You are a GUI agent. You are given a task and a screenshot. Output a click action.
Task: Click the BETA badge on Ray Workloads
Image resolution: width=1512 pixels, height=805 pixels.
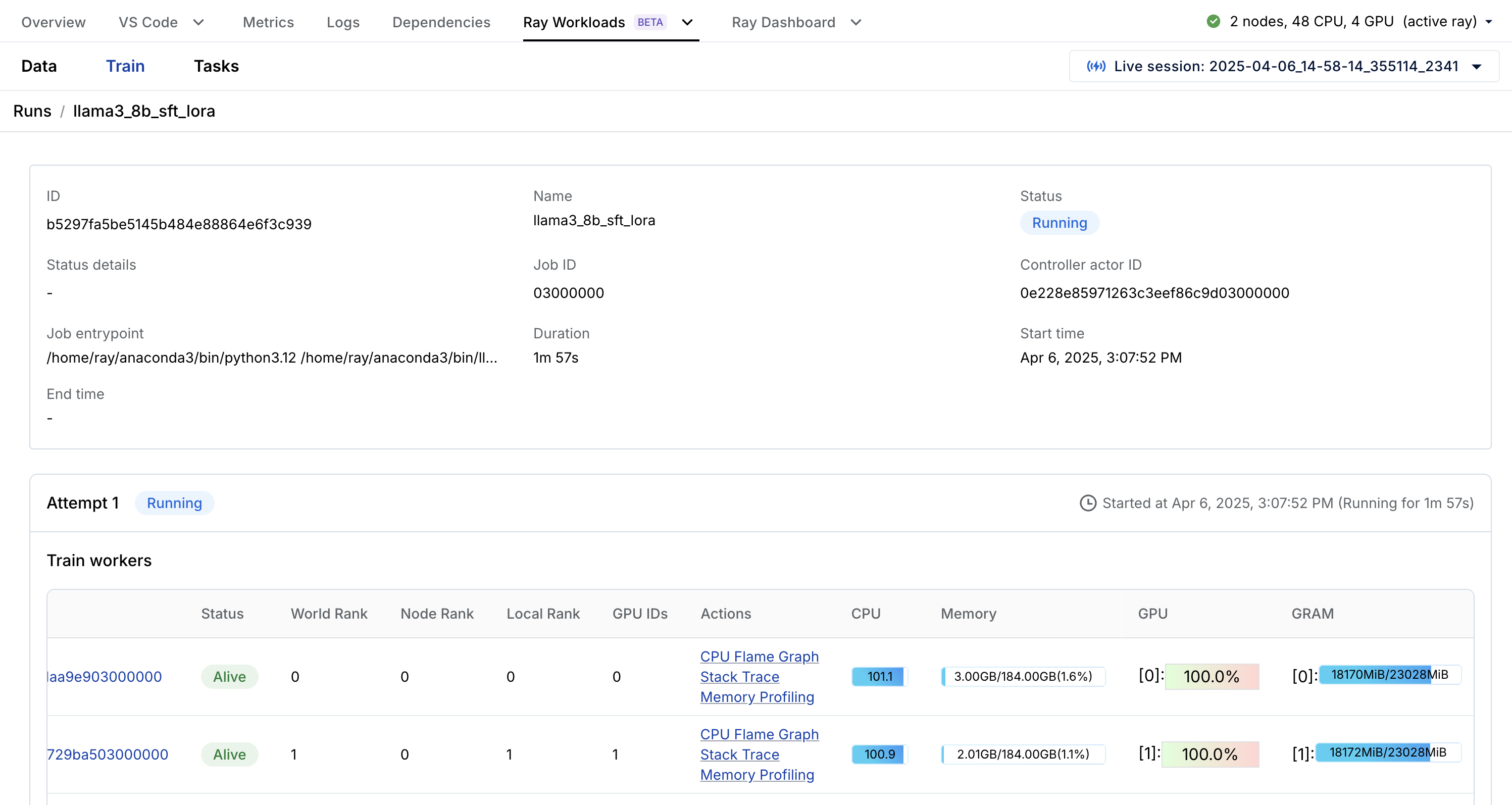click(650, 22)
